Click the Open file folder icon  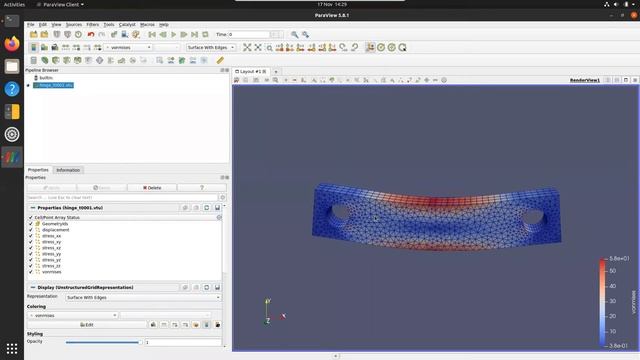pyautogui.click(x=33, y=35)
